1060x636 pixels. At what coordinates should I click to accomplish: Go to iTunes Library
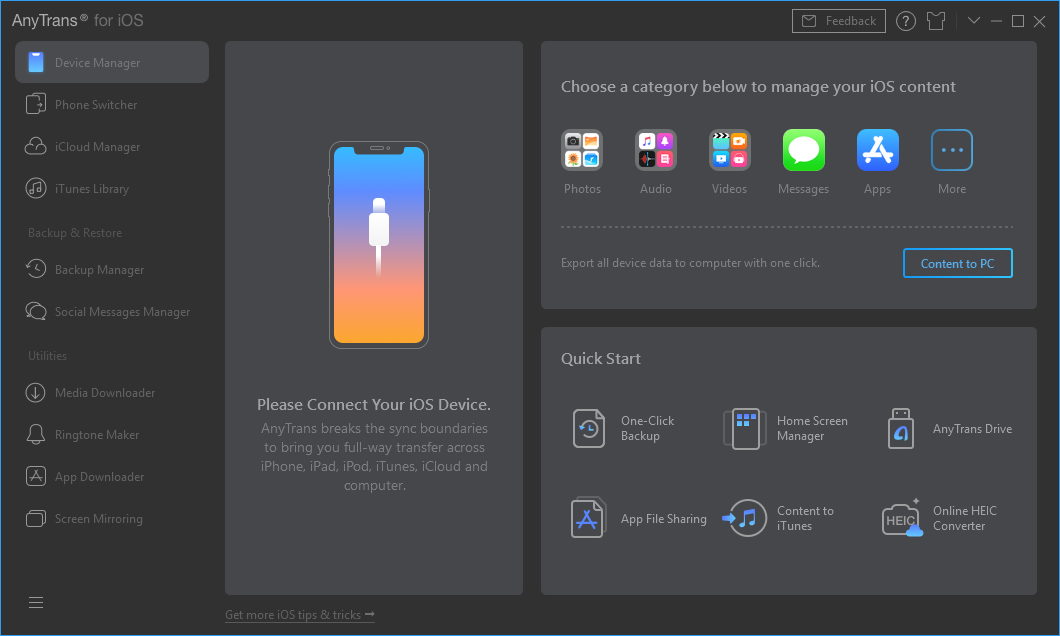coord(112,189)
